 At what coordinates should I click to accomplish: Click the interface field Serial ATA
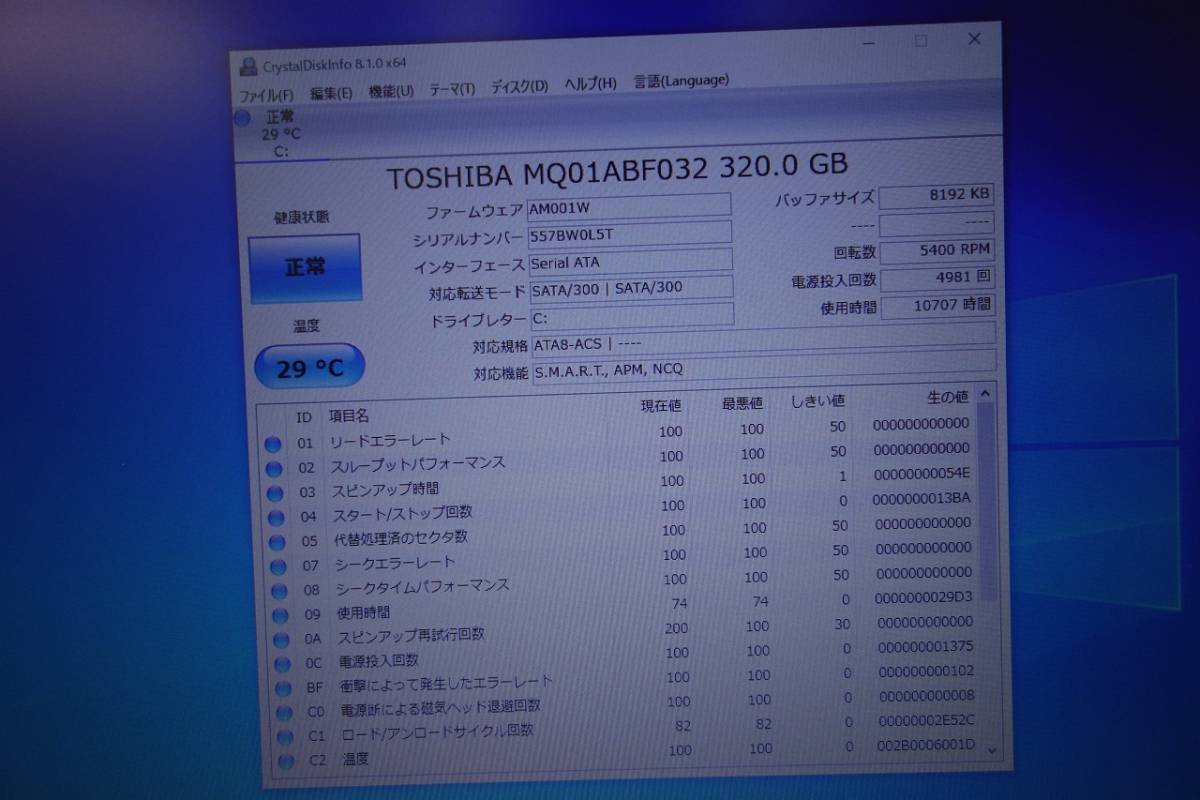point(630,262)
